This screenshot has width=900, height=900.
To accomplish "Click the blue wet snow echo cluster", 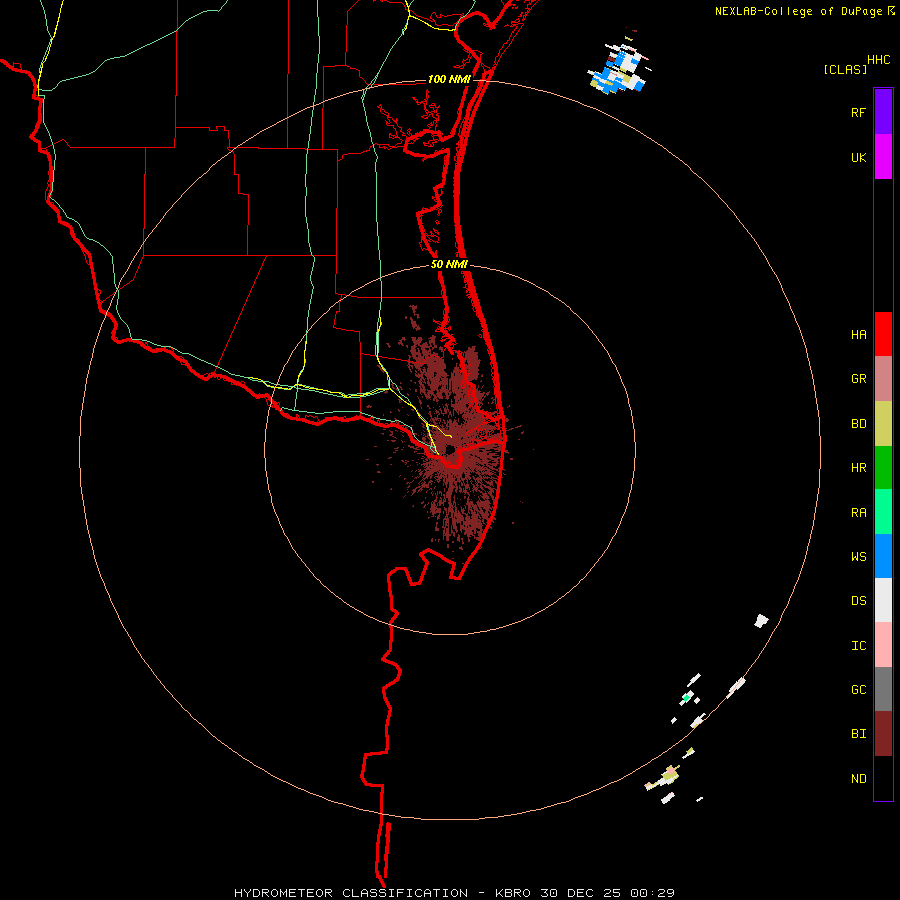I will click(618, 69).
